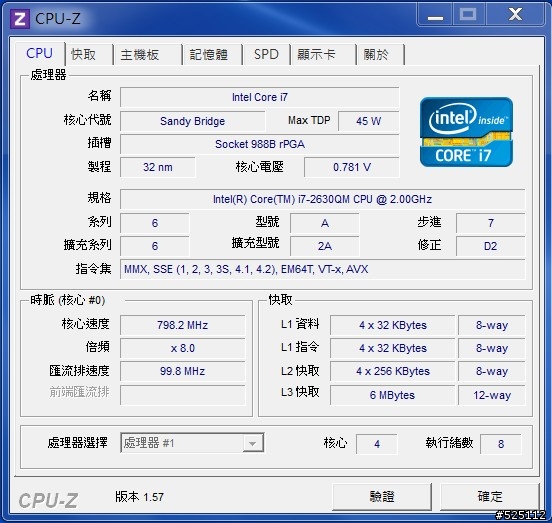
Task: Click the 執行緒數 value 8
Action: pos(501,444)
